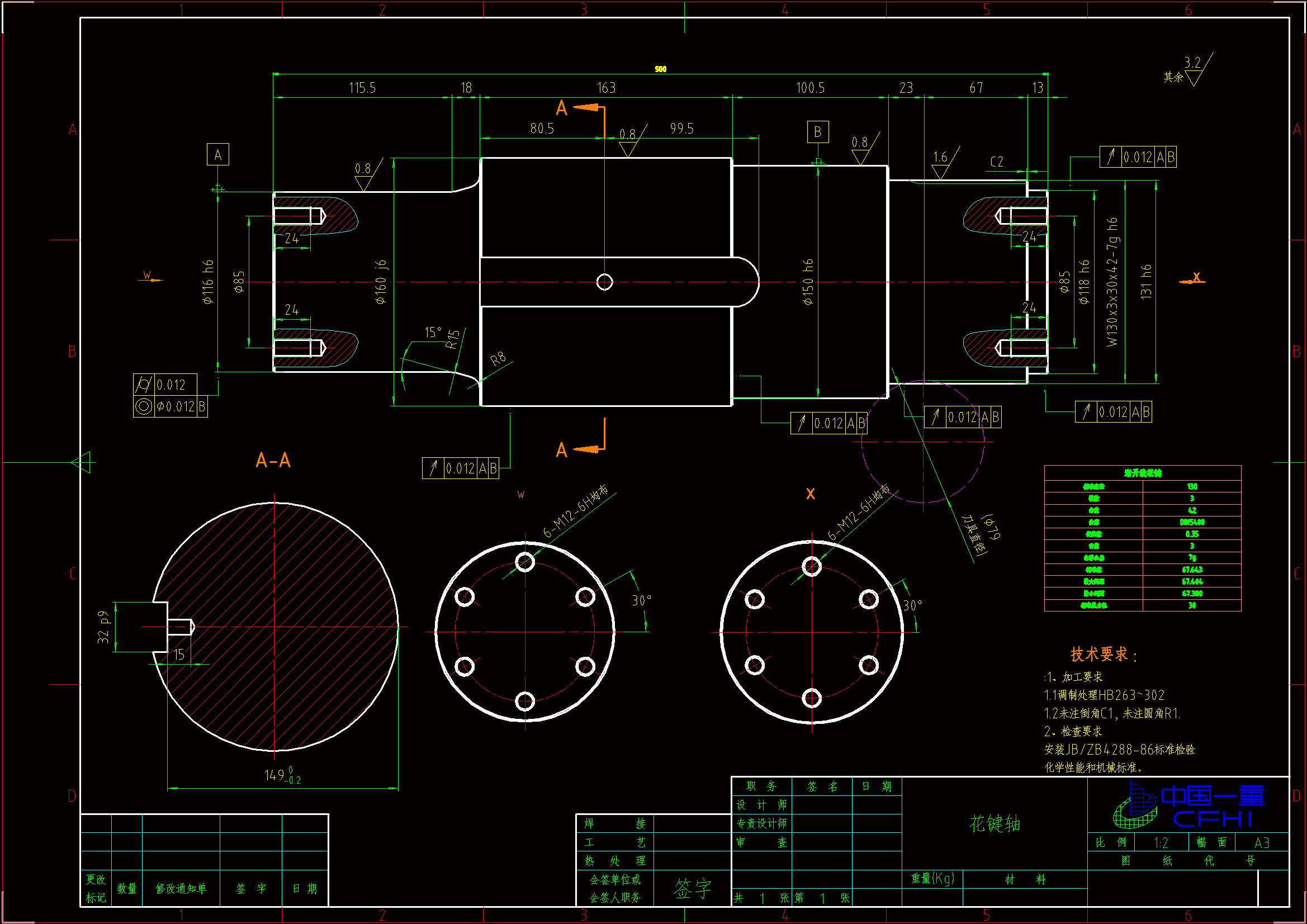Click the A-A section view title
The image size is (1307, 924).
coord(273,459)
